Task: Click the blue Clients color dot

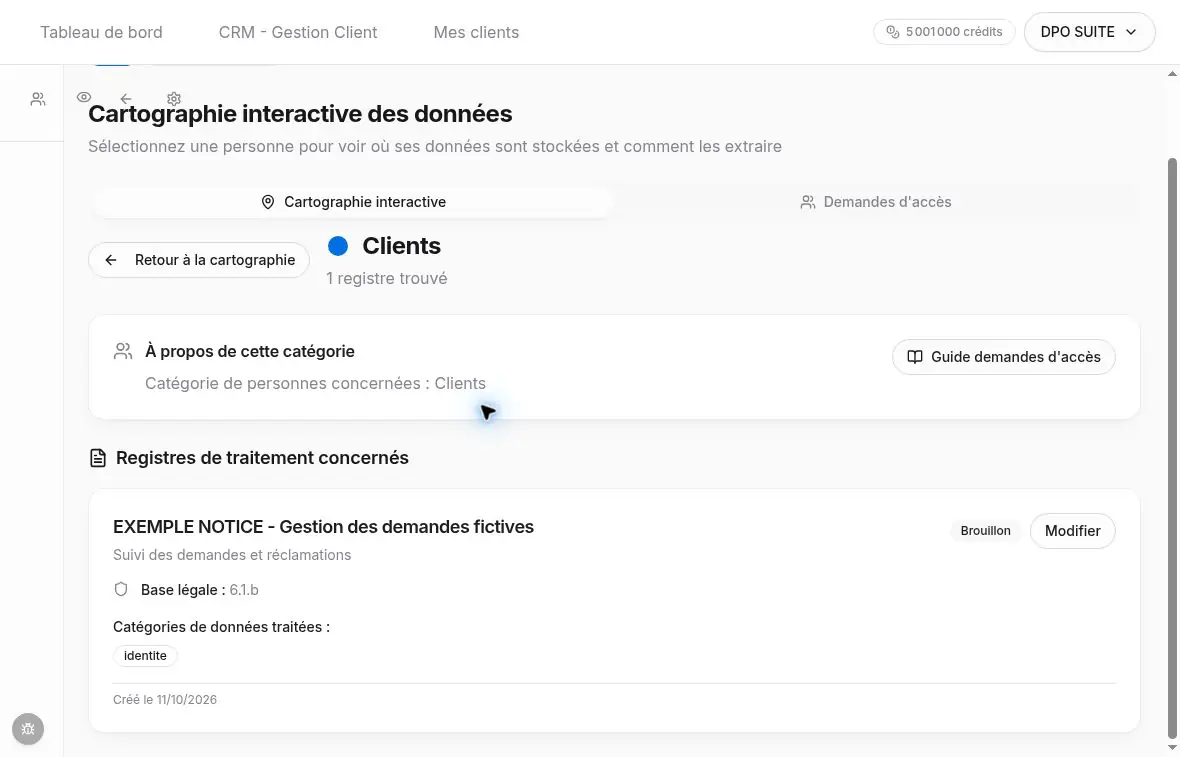Action: pos(338,246)
